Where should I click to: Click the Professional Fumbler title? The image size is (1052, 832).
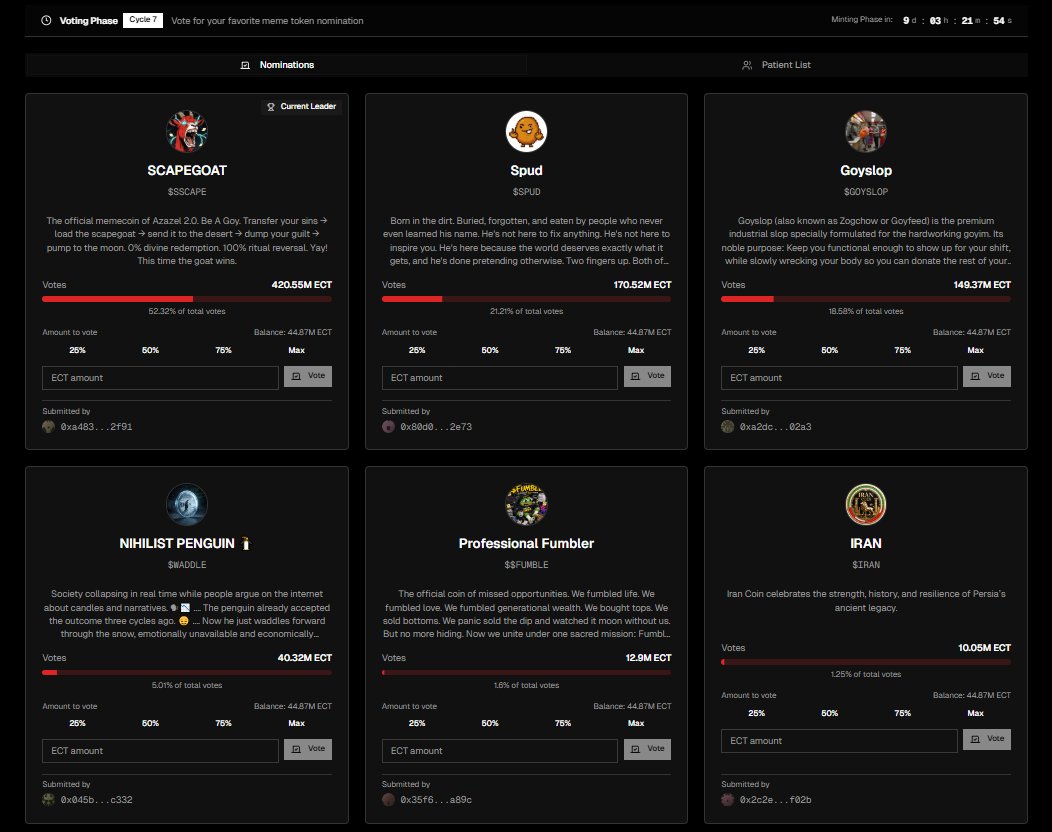526,543
